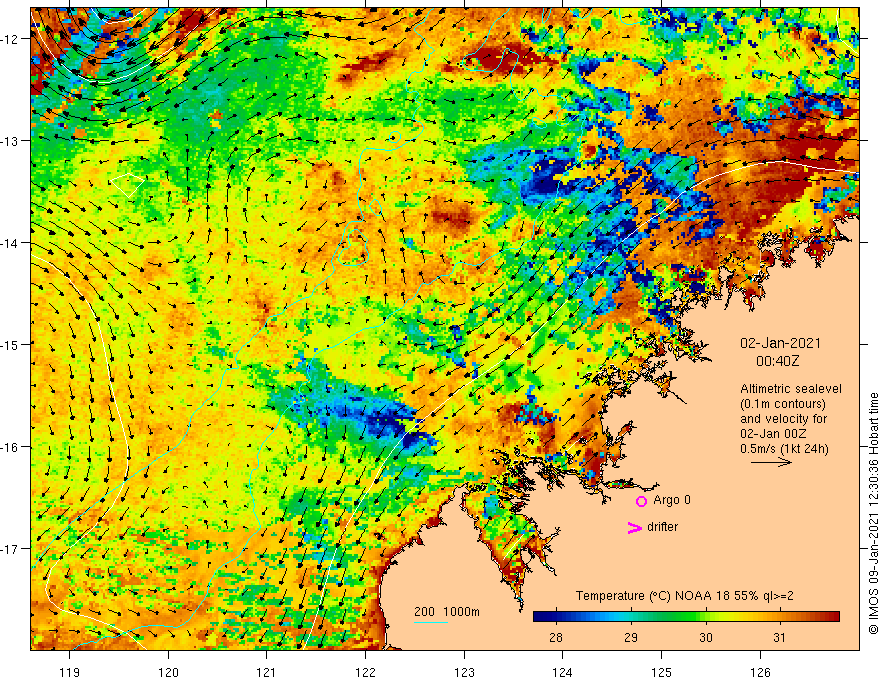Viewport: 880px width, 680px height.
Task: Click the '29' color bar tick label
Action: (631, 637)
